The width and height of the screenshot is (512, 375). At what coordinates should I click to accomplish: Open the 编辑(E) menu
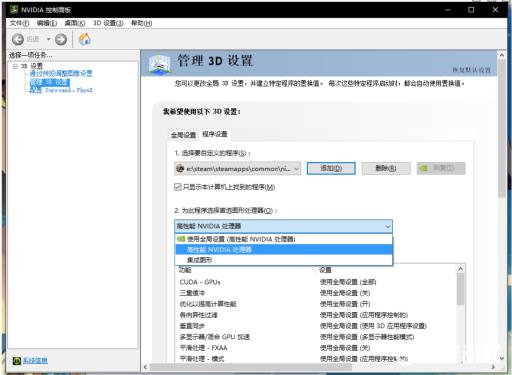pyautogui.click(x=47, y=23)
